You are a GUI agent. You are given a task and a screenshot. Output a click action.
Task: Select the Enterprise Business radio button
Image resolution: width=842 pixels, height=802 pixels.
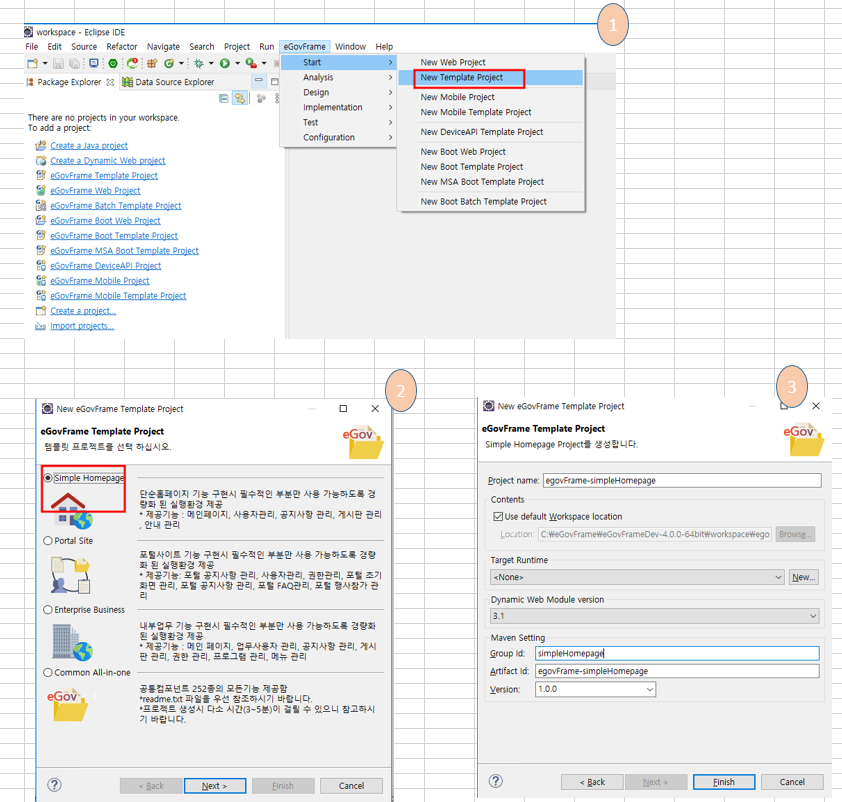pos(48,610)
